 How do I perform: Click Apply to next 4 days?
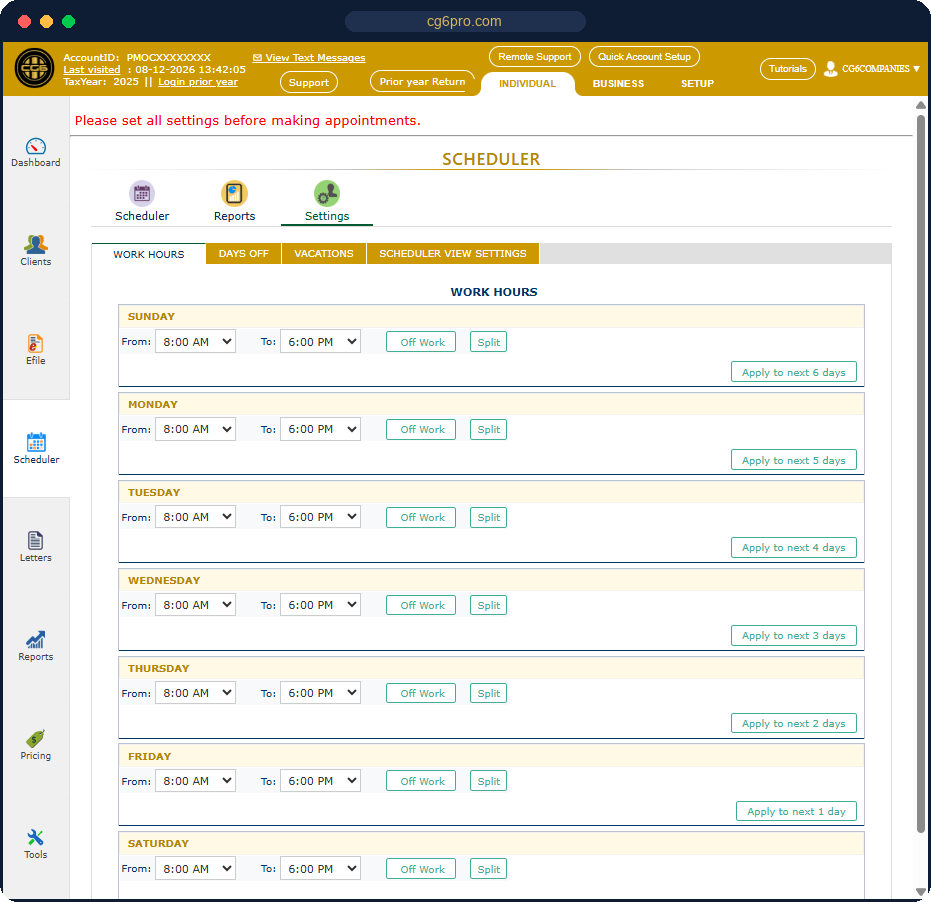(794, 547)
